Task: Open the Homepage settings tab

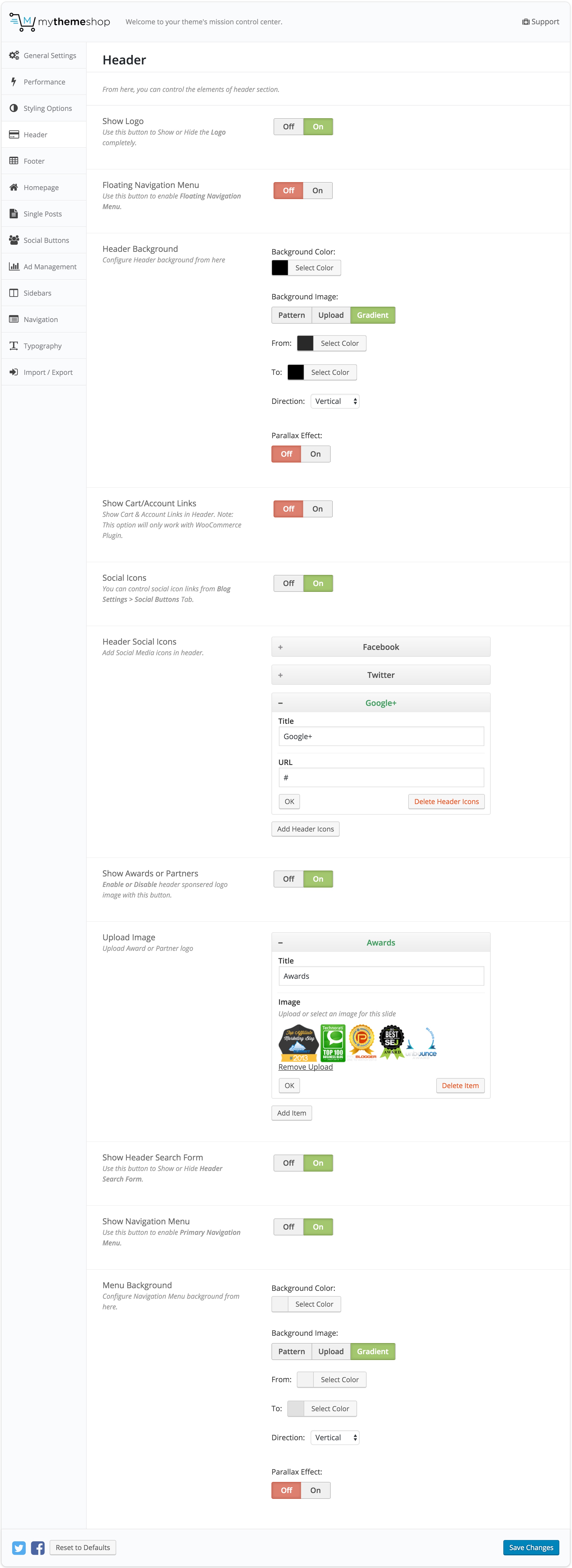Action: pos(44,187)
